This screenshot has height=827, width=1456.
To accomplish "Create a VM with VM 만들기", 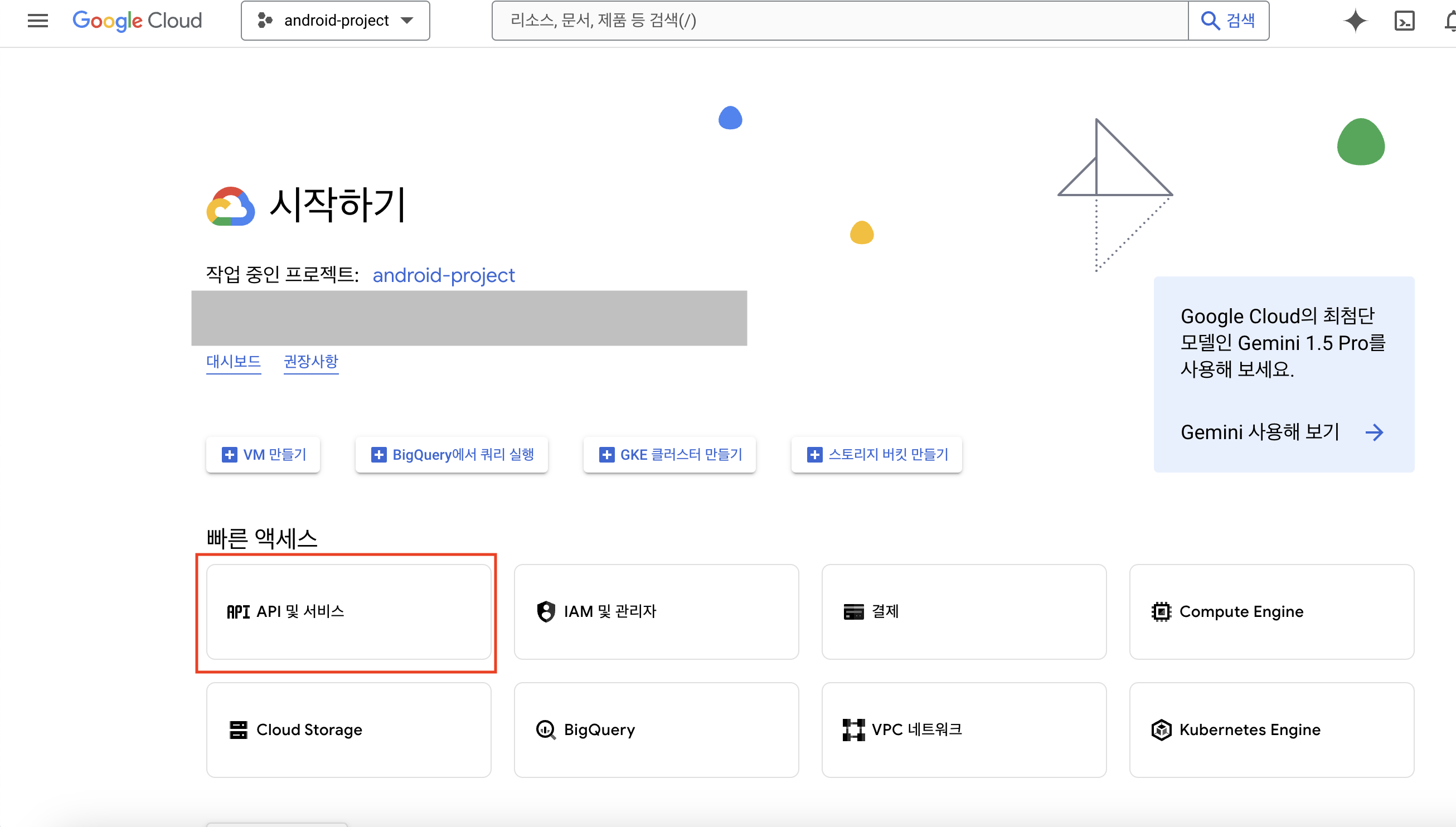I will pos(263,454).
